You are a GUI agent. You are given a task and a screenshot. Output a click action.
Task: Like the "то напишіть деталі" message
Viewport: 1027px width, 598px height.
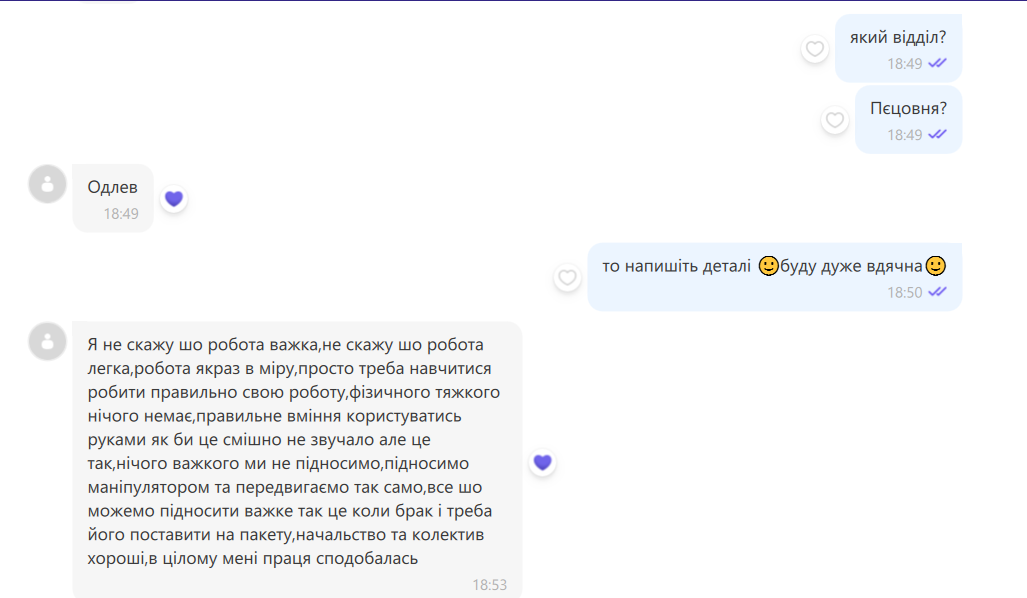click(568, 277)
